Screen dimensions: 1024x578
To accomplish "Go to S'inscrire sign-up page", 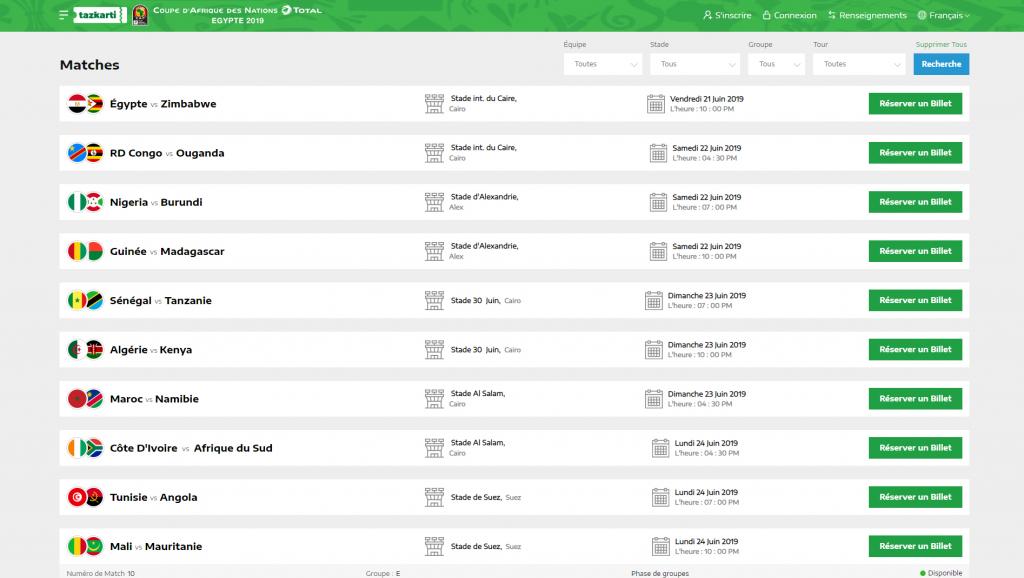I will [727, 15].
